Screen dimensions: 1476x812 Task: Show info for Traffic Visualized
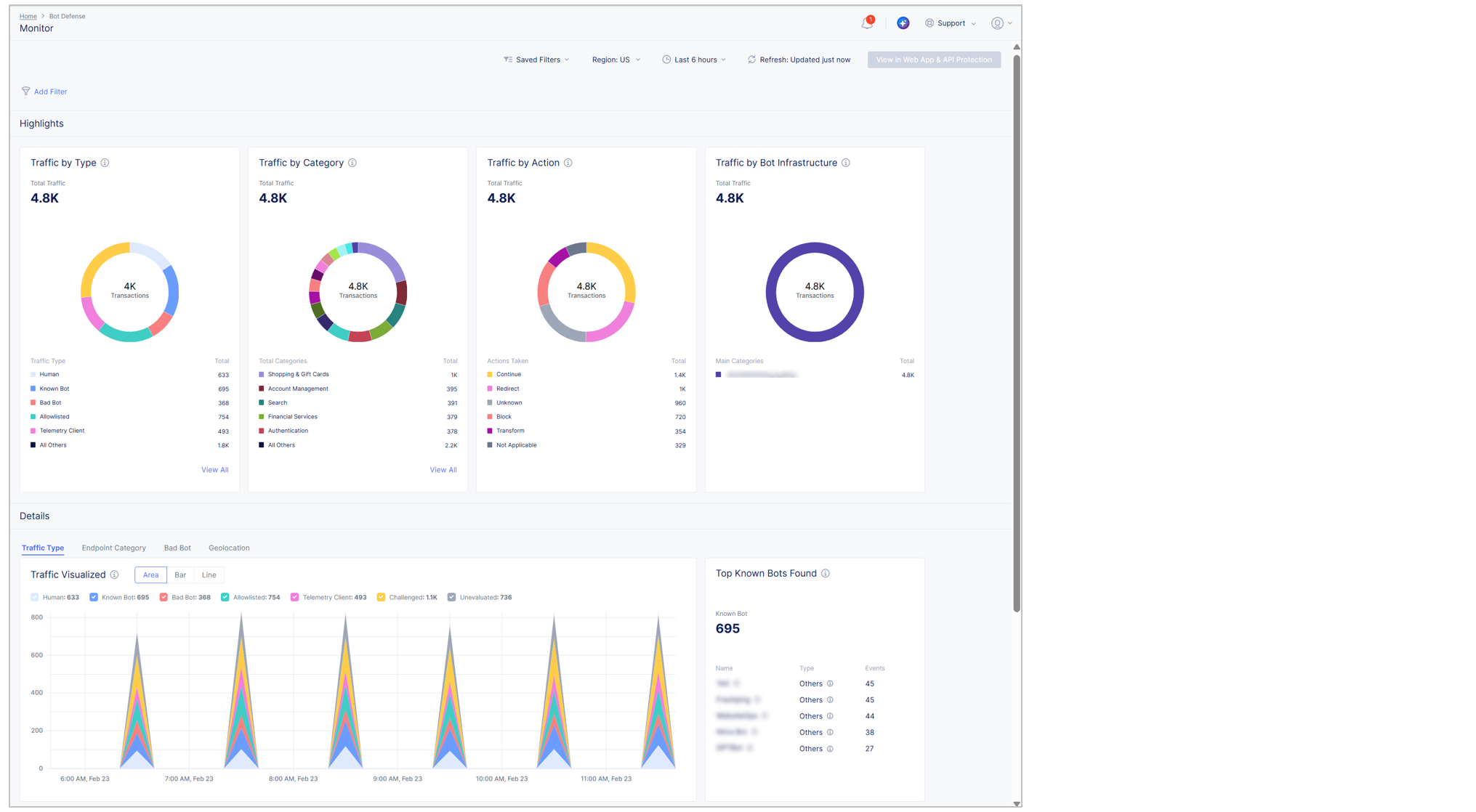pos(115,575)
